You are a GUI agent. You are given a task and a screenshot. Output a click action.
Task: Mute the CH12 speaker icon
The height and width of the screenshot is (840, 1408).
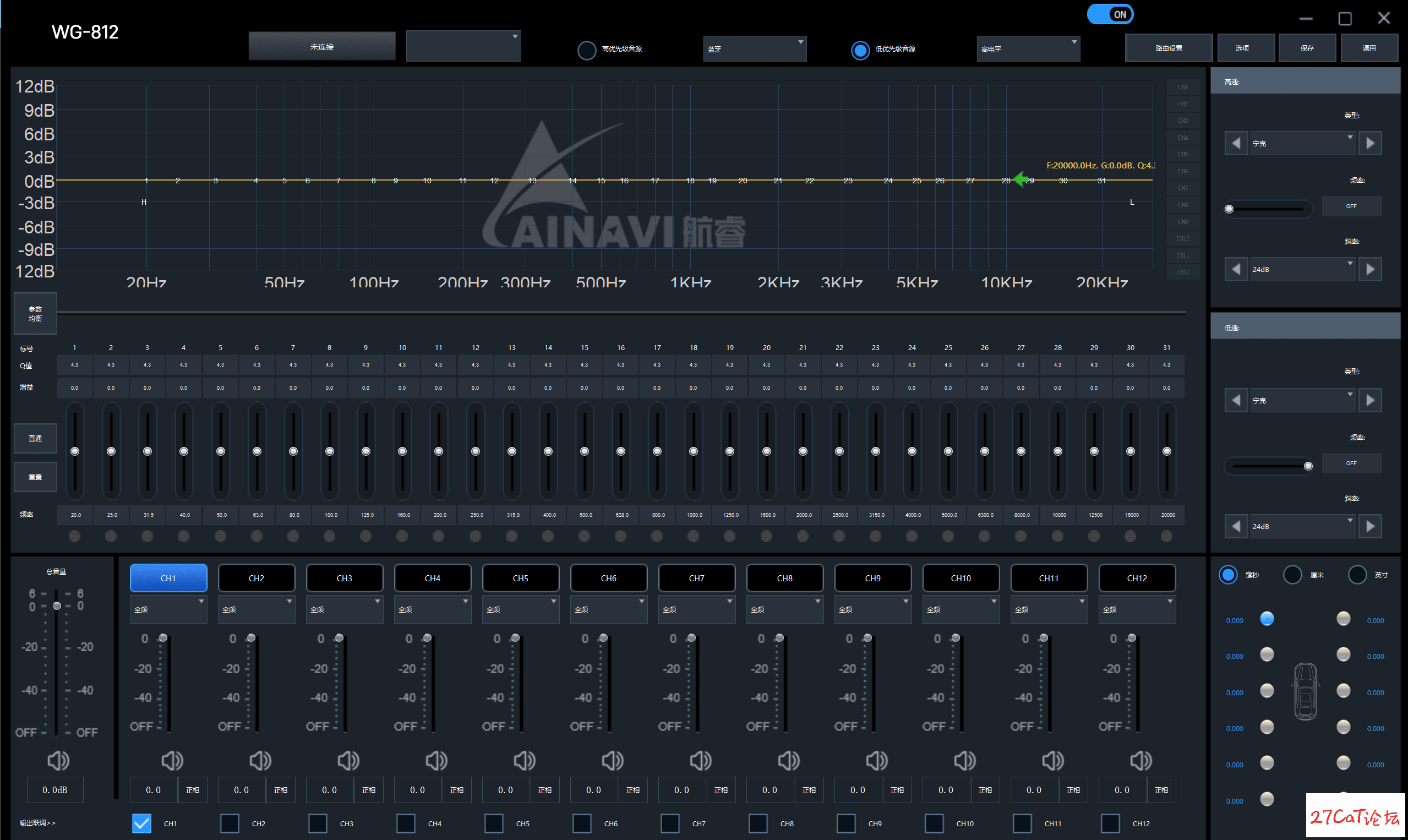pyautogui.click(x=1141, y=760)
